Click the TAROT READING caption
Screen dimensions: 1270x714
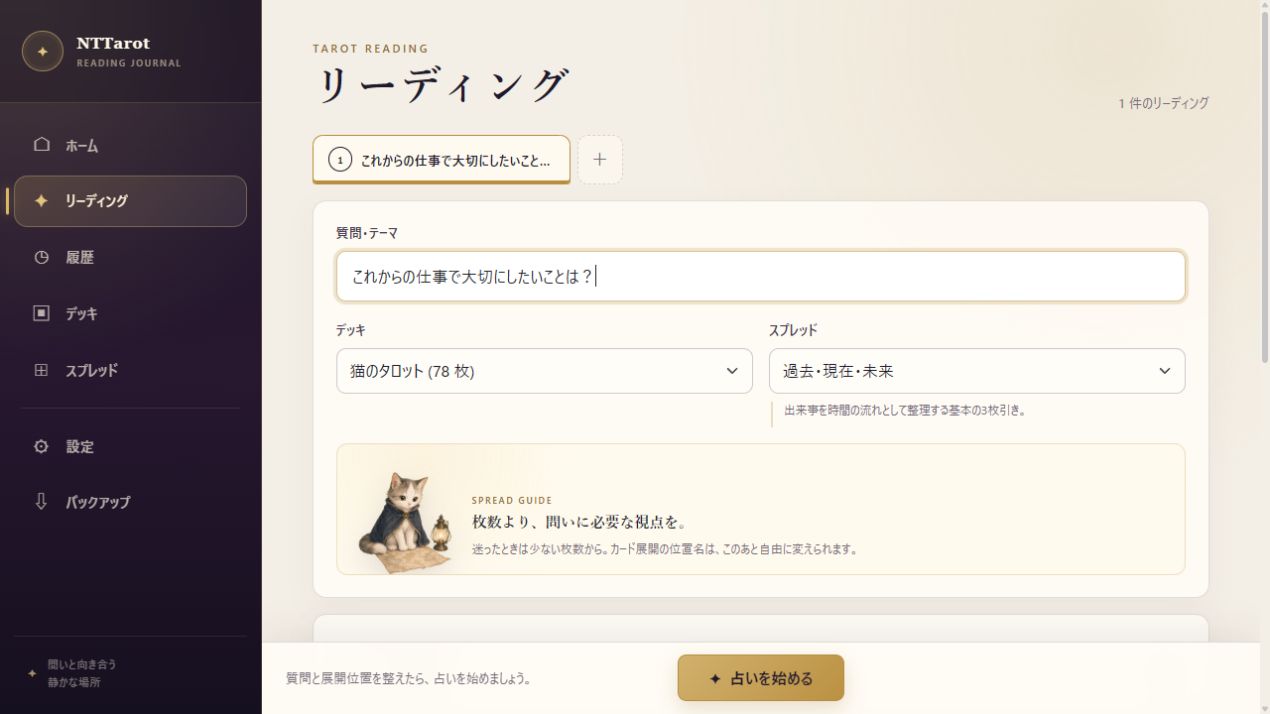370,48
